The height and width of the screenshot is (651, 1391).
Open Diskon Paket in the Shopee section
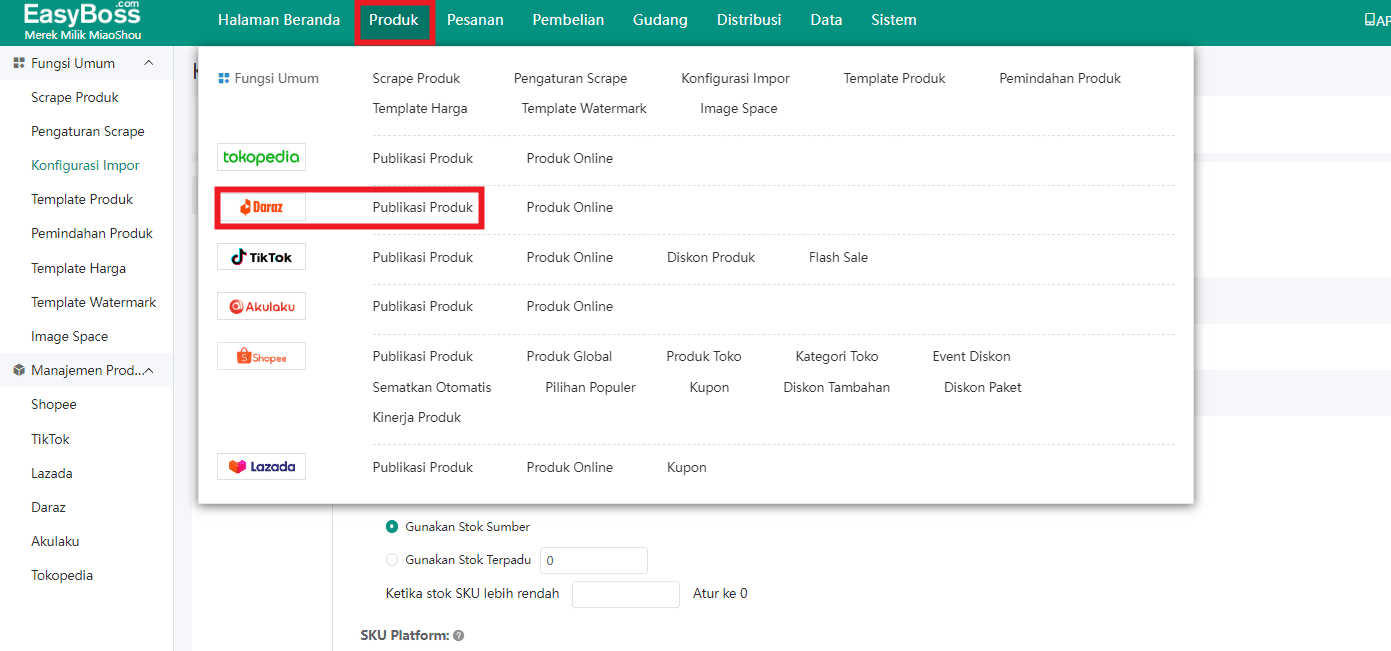pos(983,387)
